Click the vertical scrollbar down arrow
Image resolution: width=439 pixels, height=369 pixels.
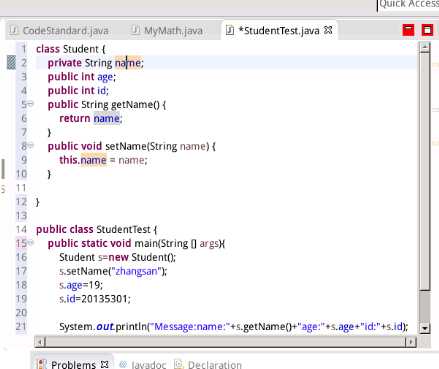point(425,328)
